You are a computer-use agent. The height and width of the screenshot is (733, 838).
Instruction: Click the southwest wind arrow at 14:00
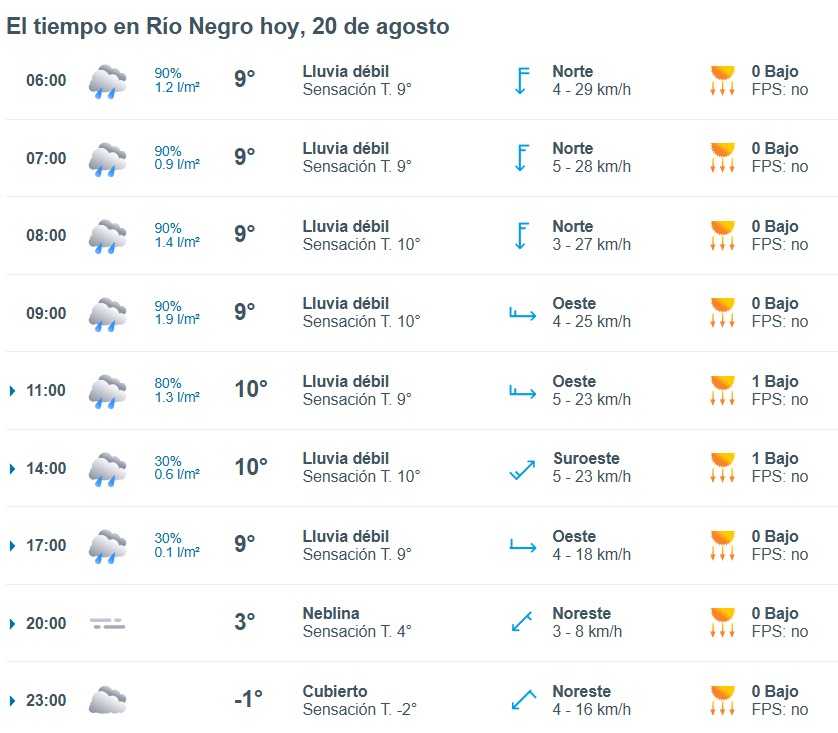point(523,470)
